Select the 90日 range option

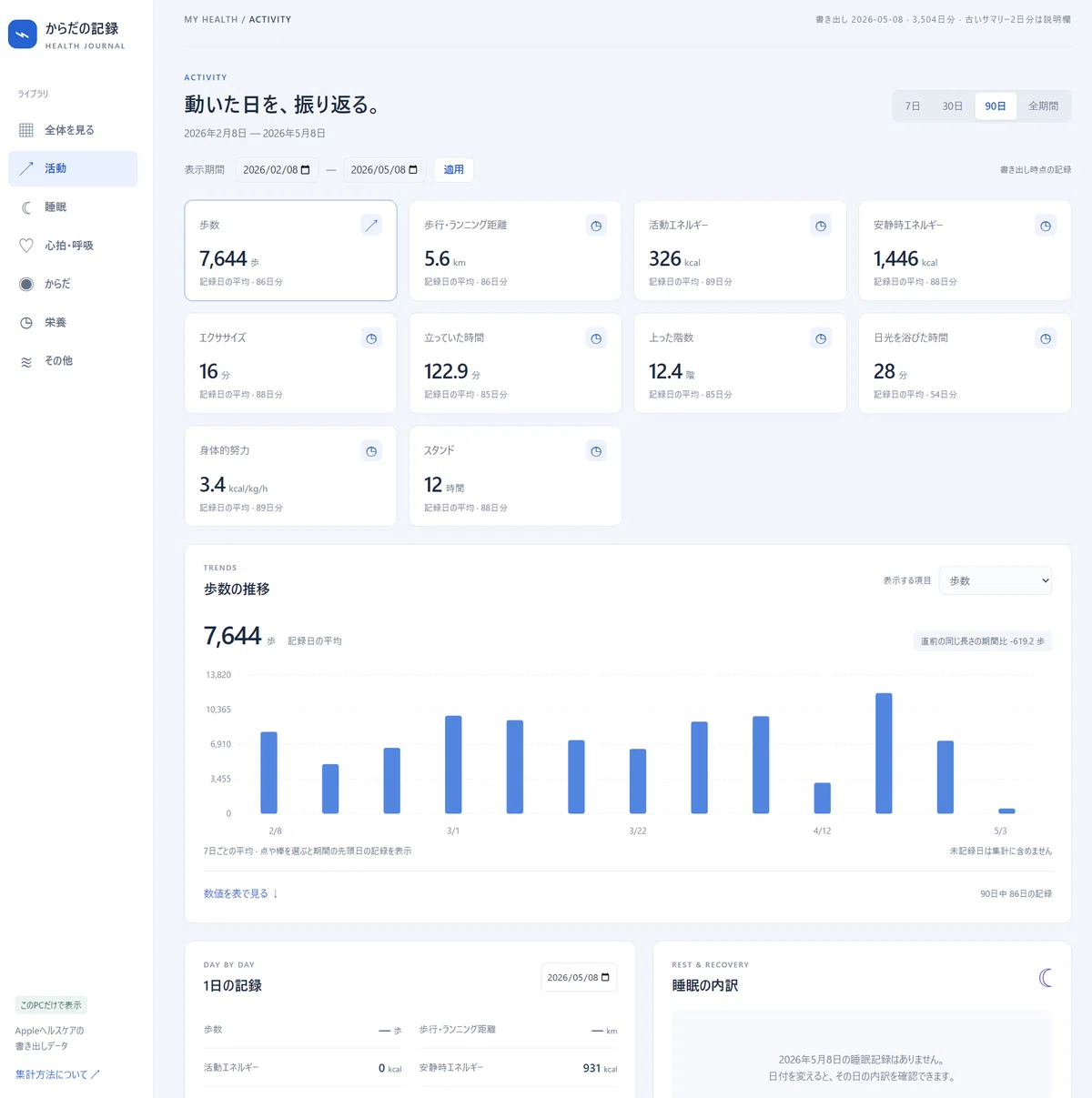pos(996,106)
